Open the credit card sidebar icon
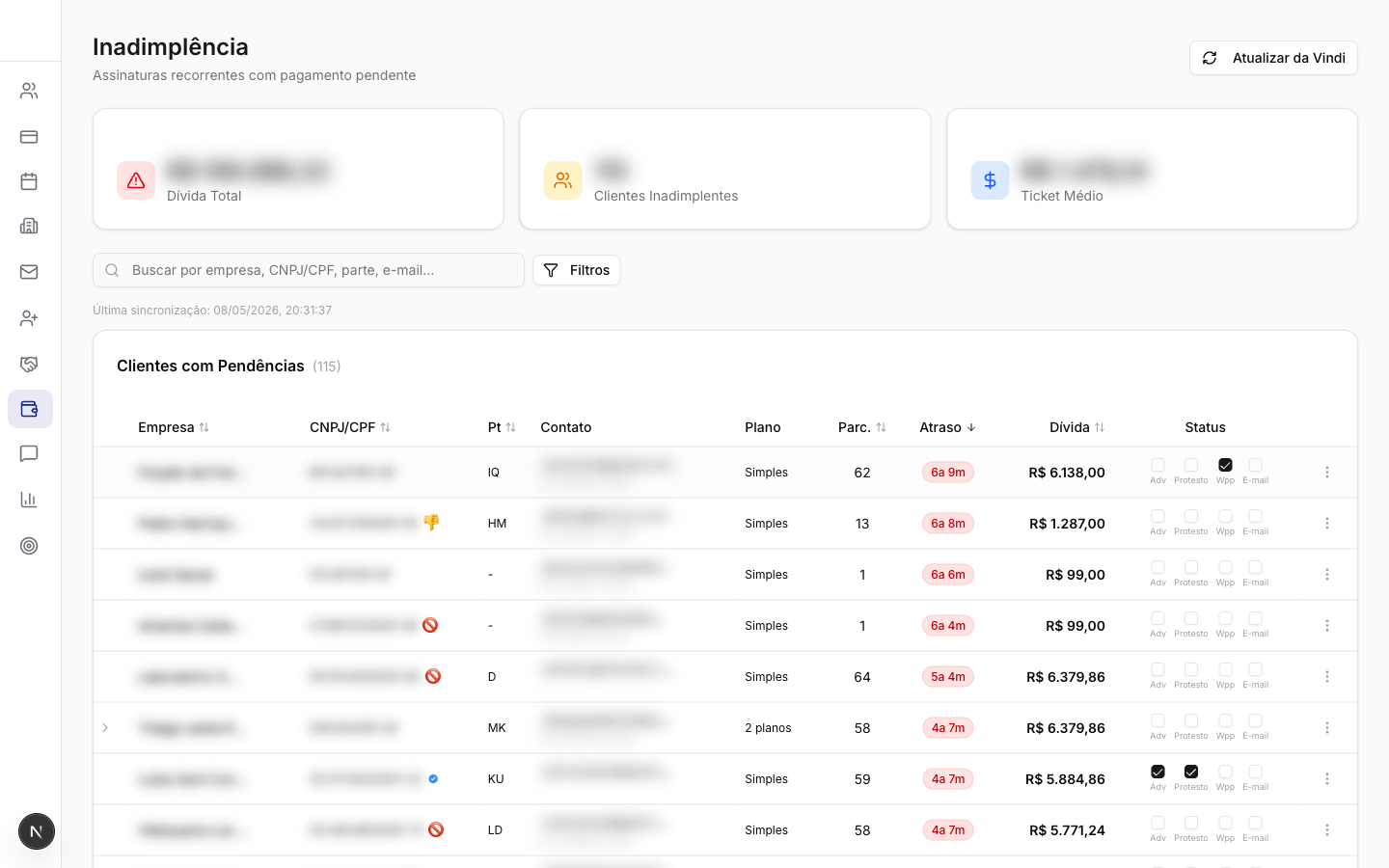Screen dimensions: 1389x868 [29, 137]
